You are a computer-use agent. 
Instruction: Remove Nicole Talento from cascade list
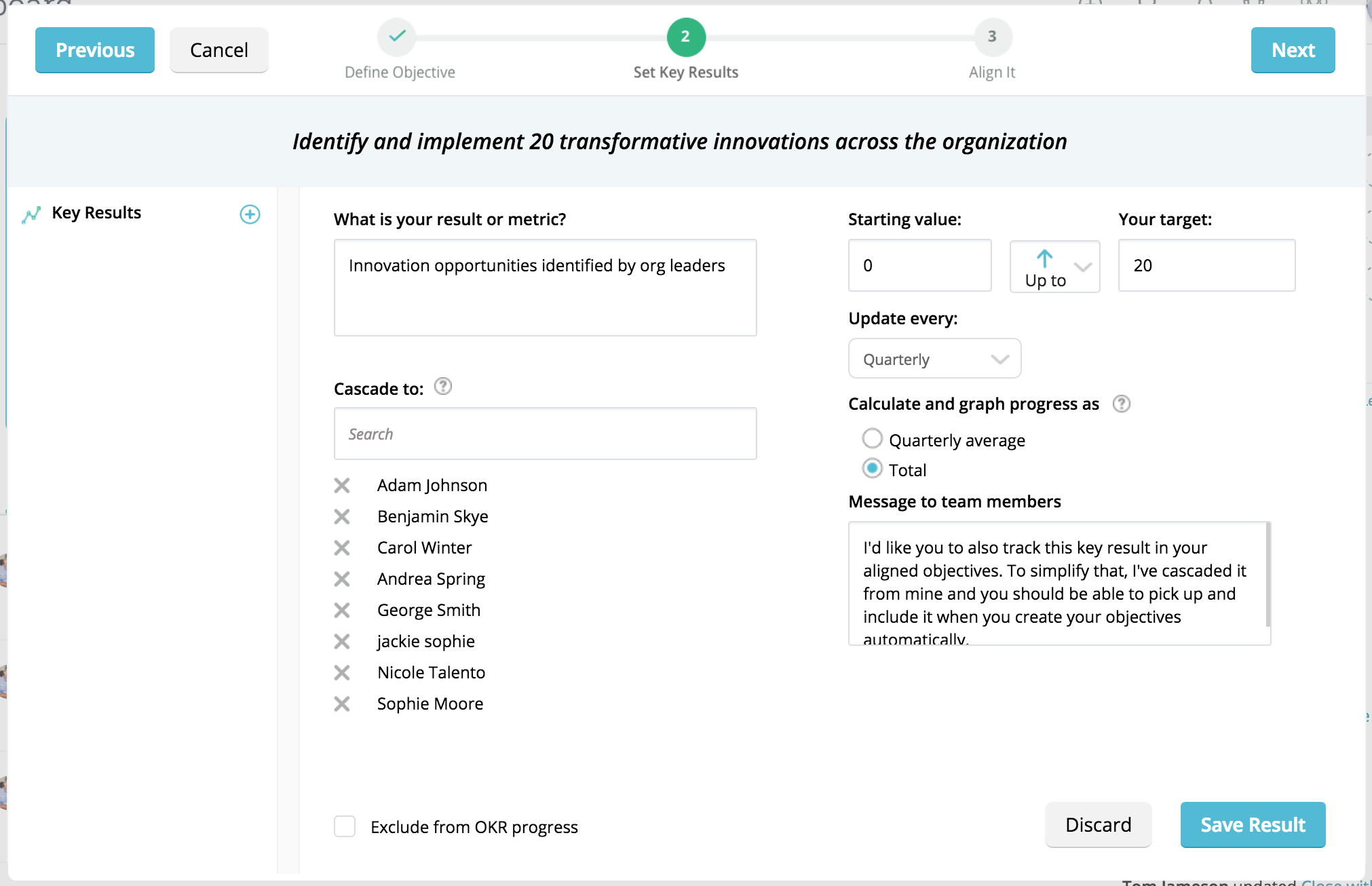342,672
